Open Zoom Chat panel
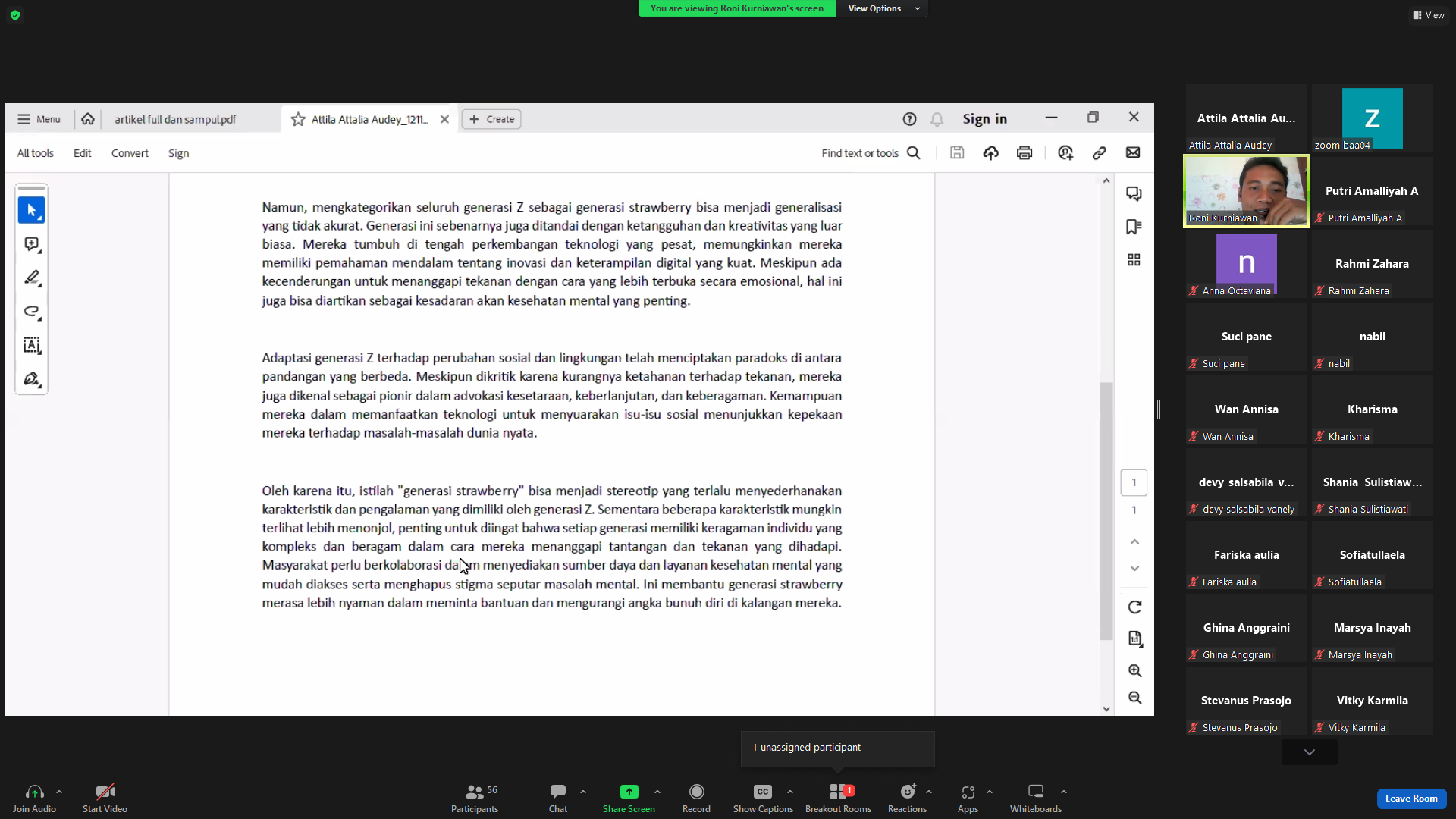The image size is (1456, 819). point(558,799)
